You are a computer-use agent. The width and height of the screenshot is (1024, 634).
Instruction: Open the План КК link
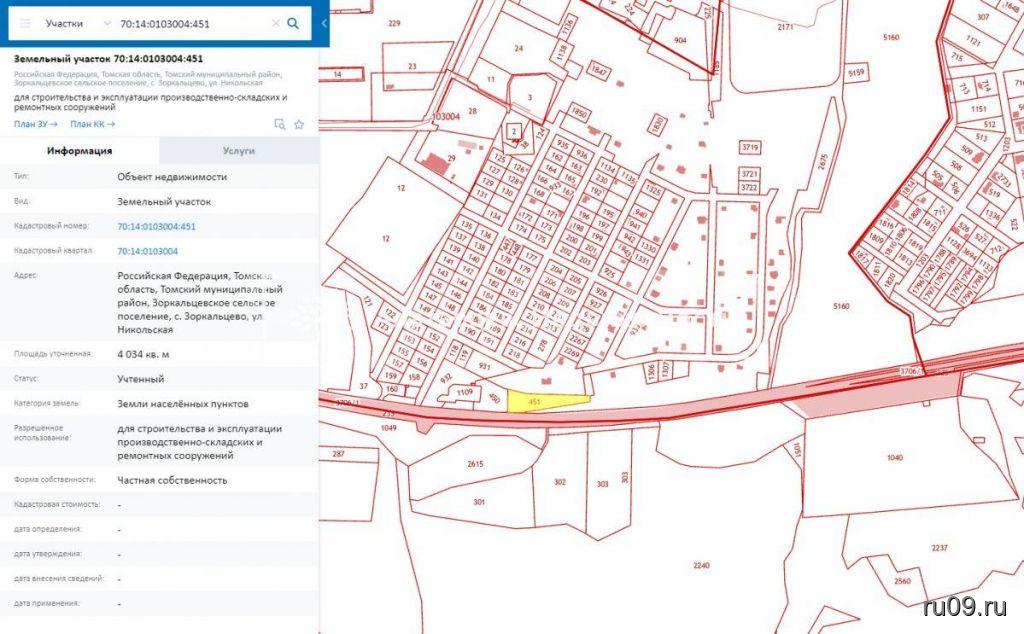92,124
